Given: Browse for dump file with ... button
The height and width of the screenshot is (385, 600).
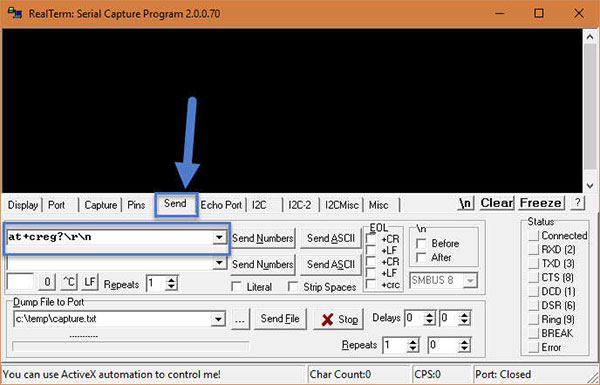Looking at the screenshot, I should [x=240, y=319].
